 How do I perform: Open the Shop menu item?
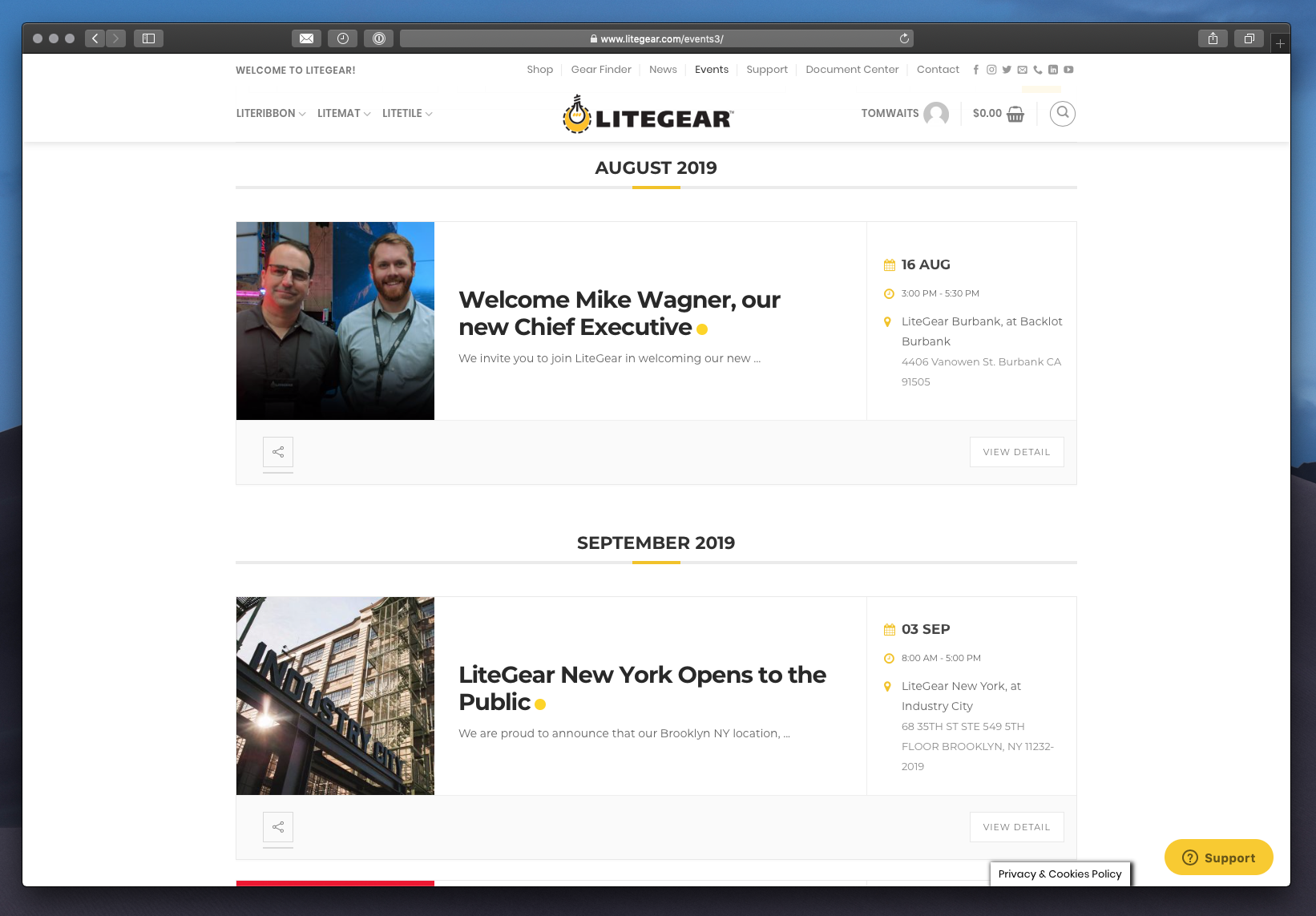540,70
